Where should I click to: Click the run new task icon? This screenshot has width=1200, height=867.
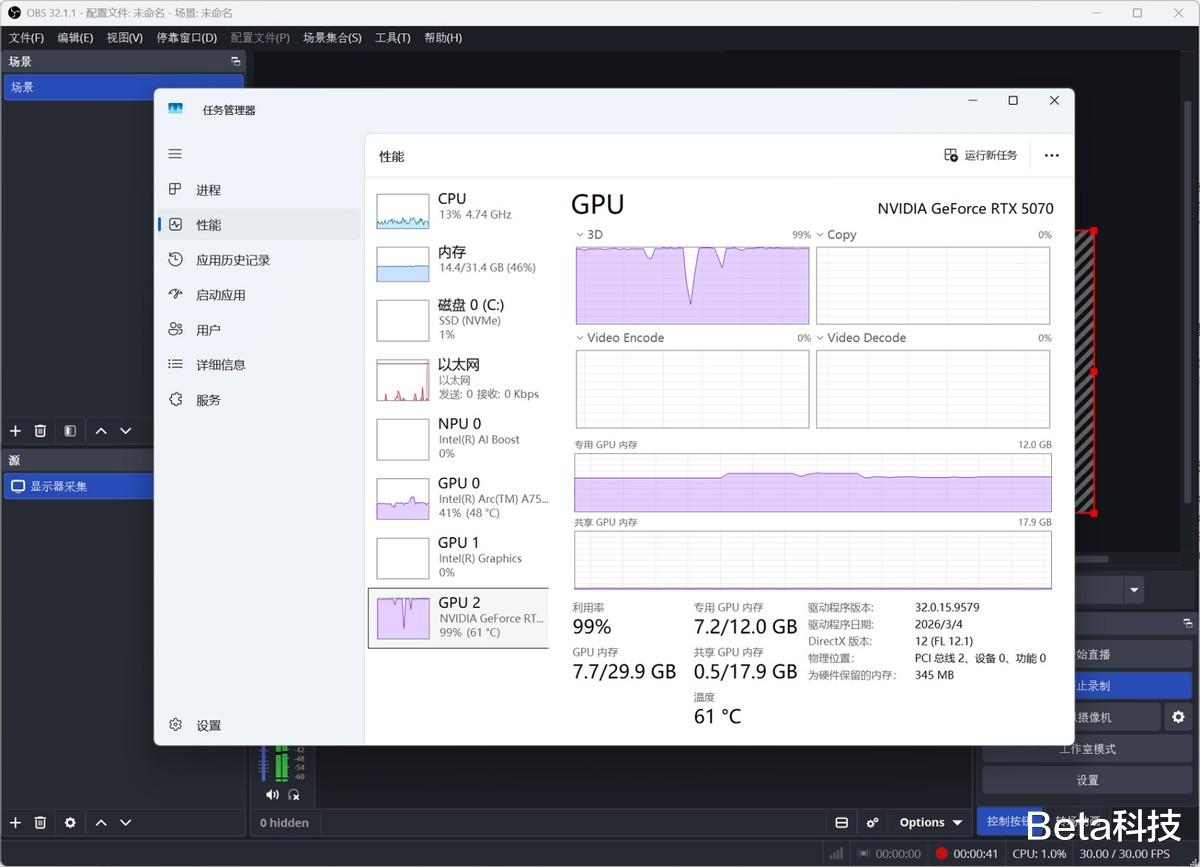pos(951,155)
